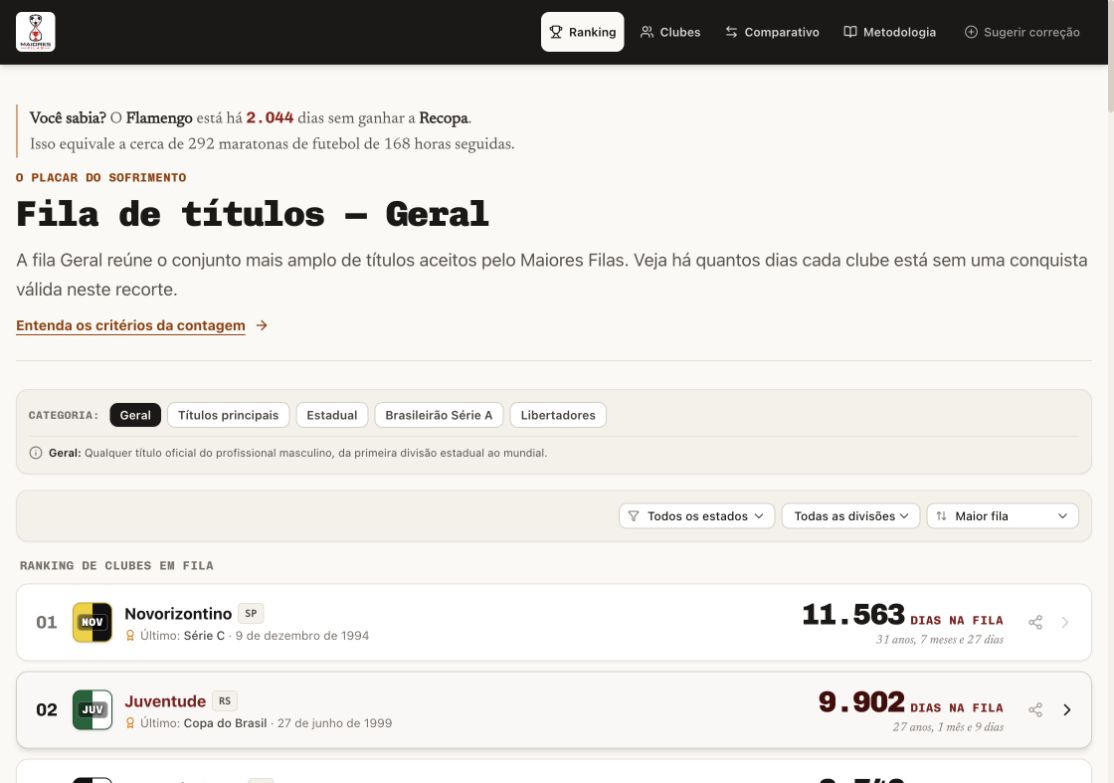Image resolution: width=1114 pixels, height=783 pixels.
Task: Share the Novorizontino ranking entry
Action: pyautogui.click(x=1036, y=622)
